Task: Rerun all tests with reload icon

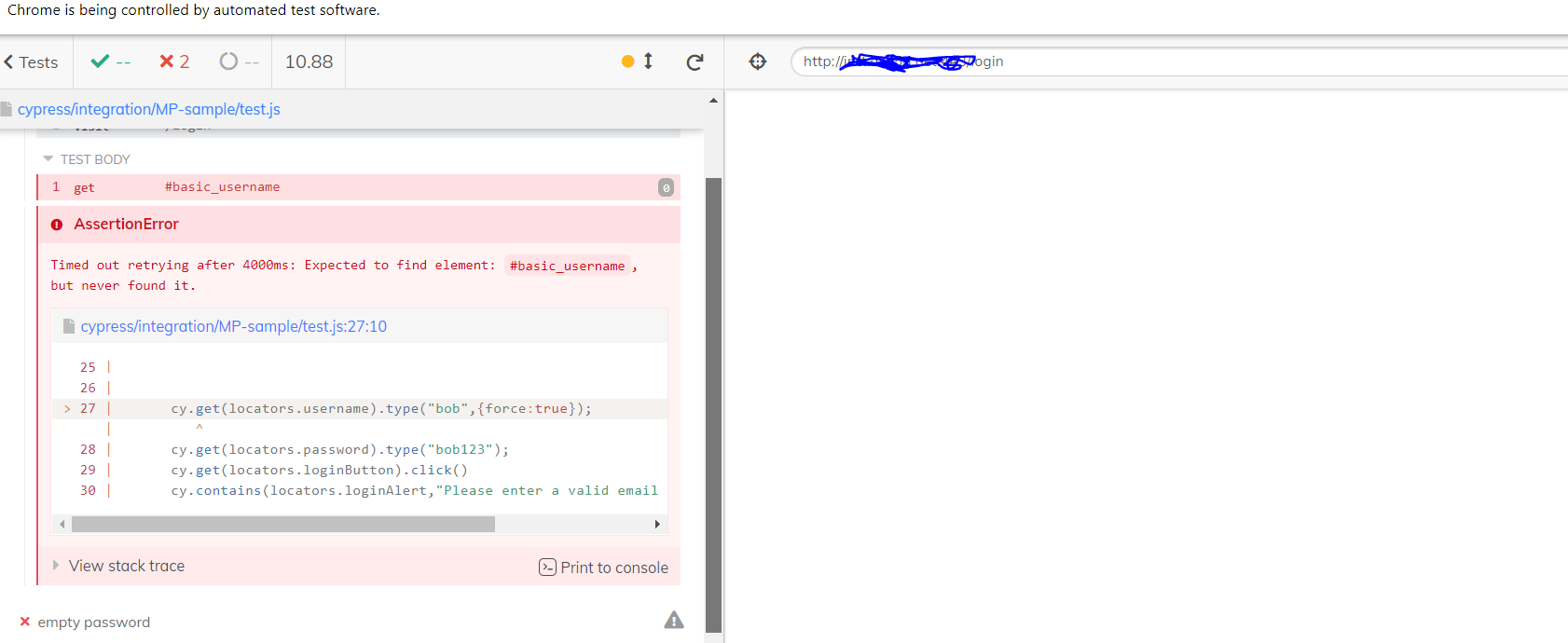Action: pos(695,62)
